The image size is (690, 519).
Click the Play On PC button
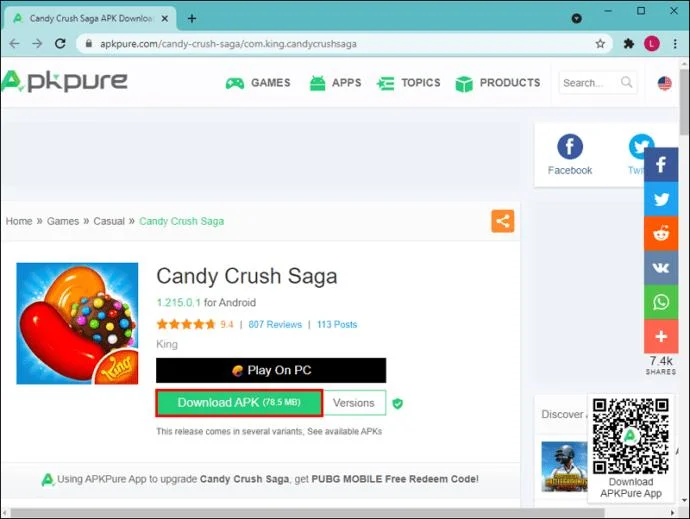click(x=271, y=370)
